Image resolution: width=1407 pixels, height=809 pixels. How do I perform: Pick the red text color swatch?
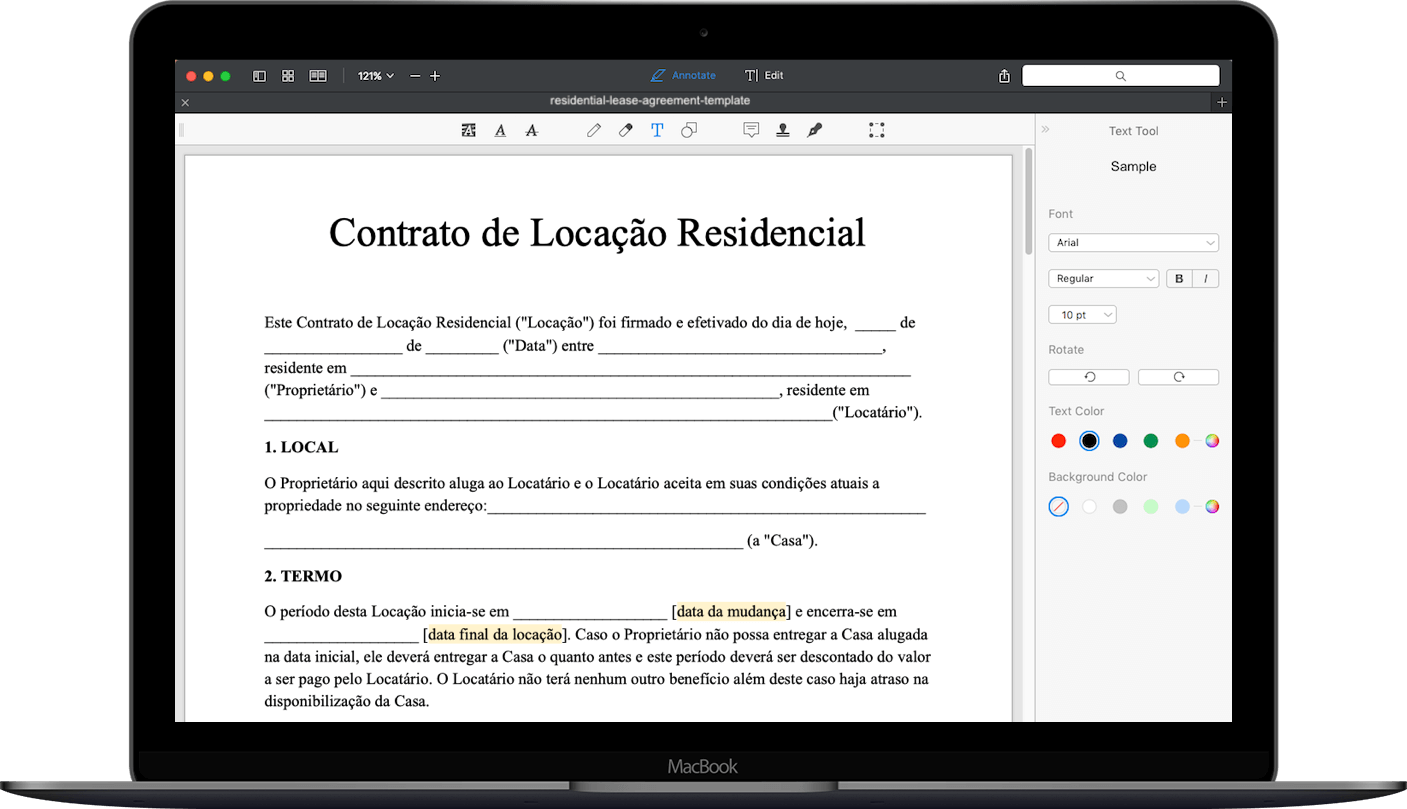click(1058, 440)
